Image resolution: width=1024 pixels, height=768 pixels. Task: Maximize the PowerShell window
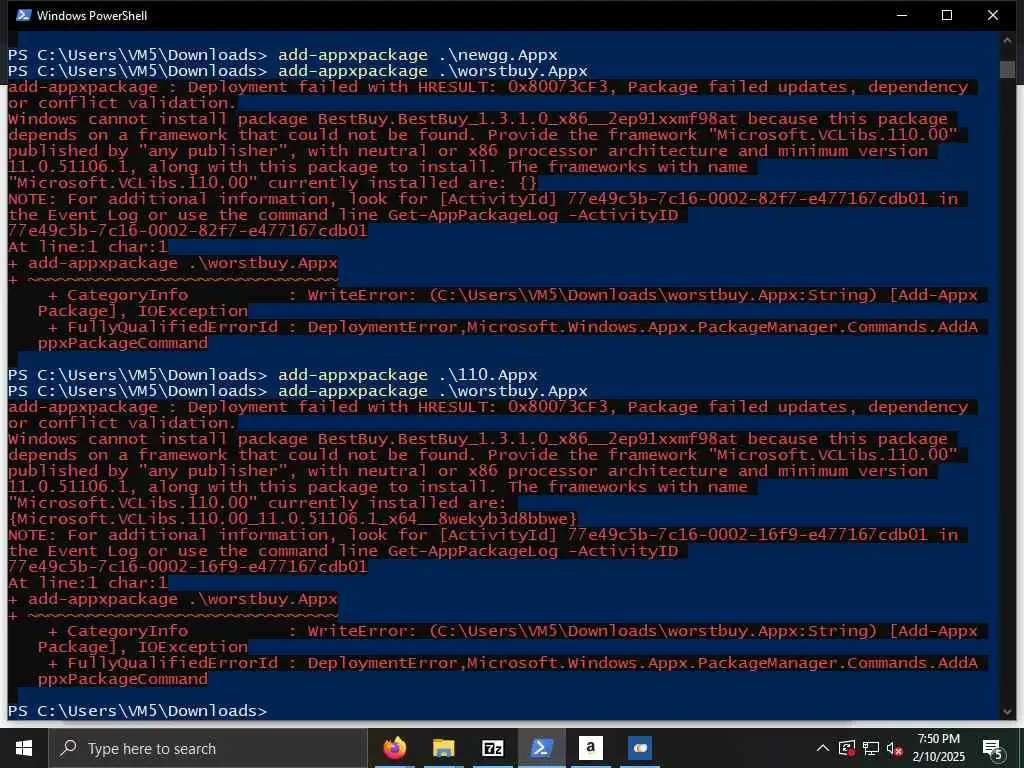947,15
